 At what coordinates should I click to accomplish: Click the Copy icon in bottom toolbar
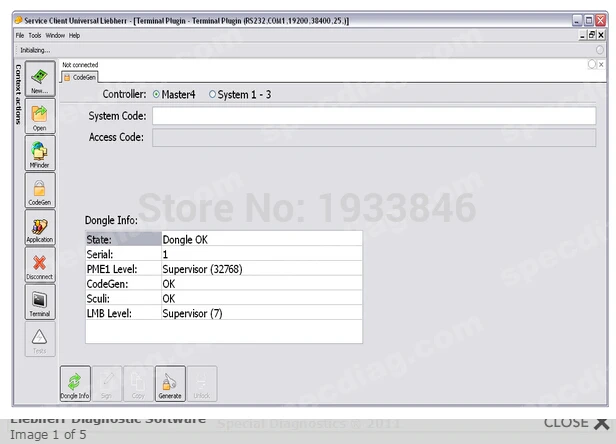coord(138,383)
